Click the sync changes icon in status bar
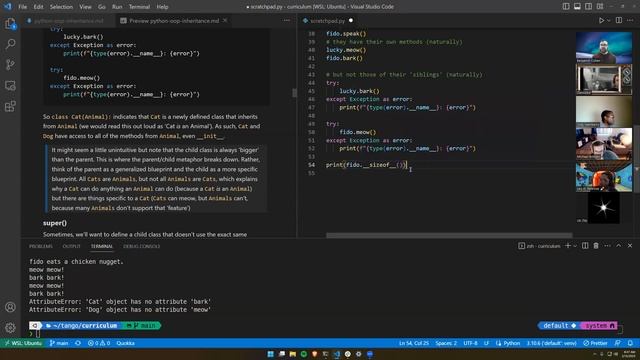 [x=78, y=343]
